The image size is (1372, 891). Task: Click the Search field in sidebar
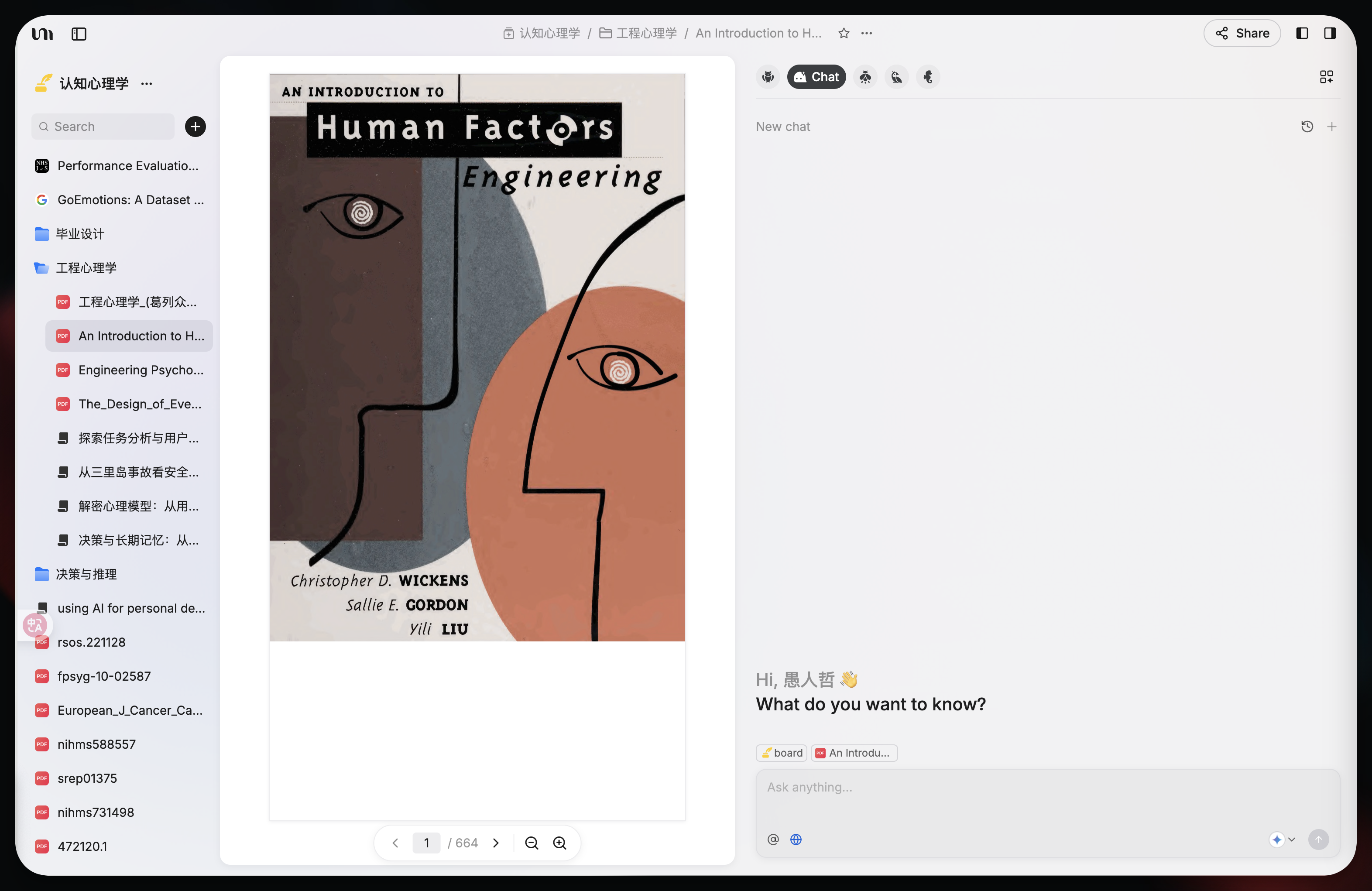coord(103,126)
